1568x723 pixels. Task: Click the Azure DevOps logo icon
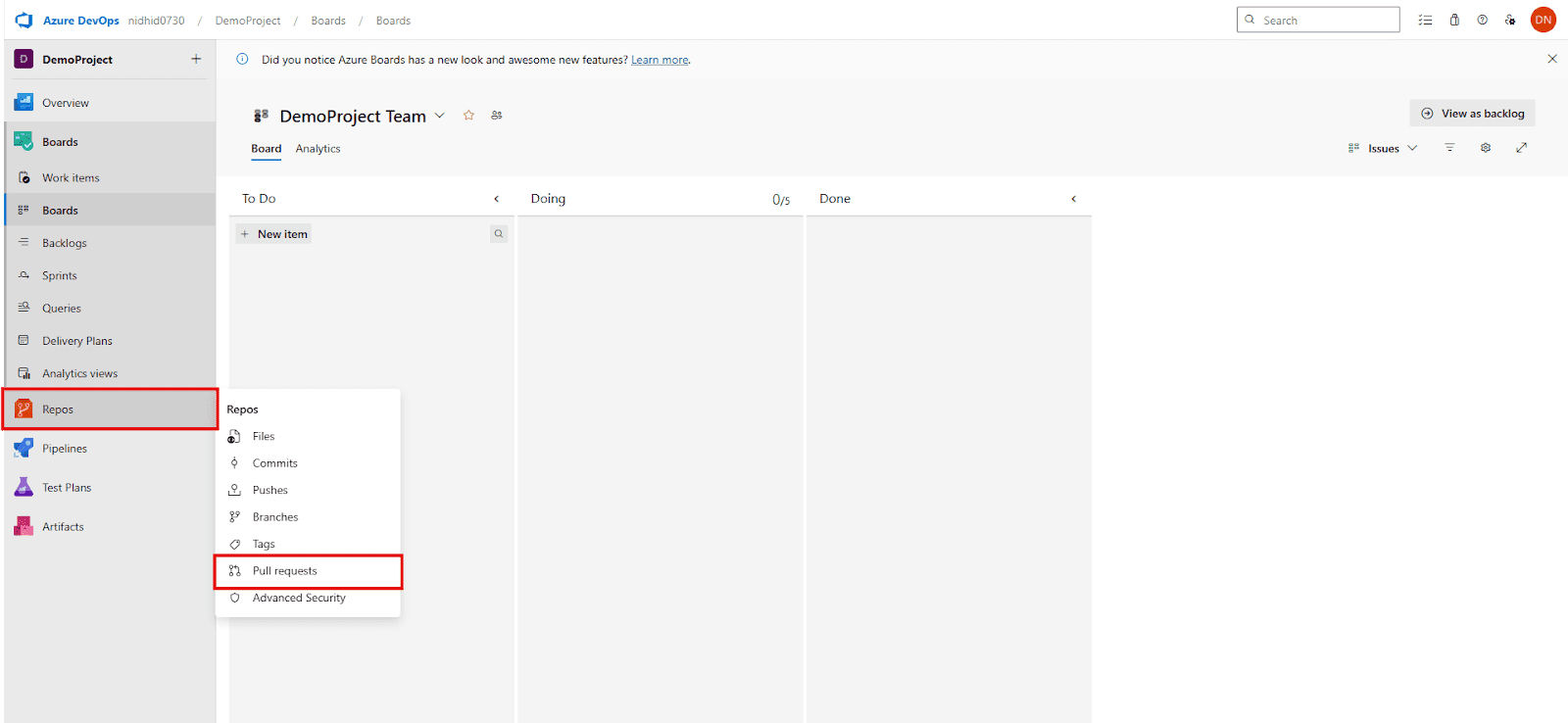(24, 20)
